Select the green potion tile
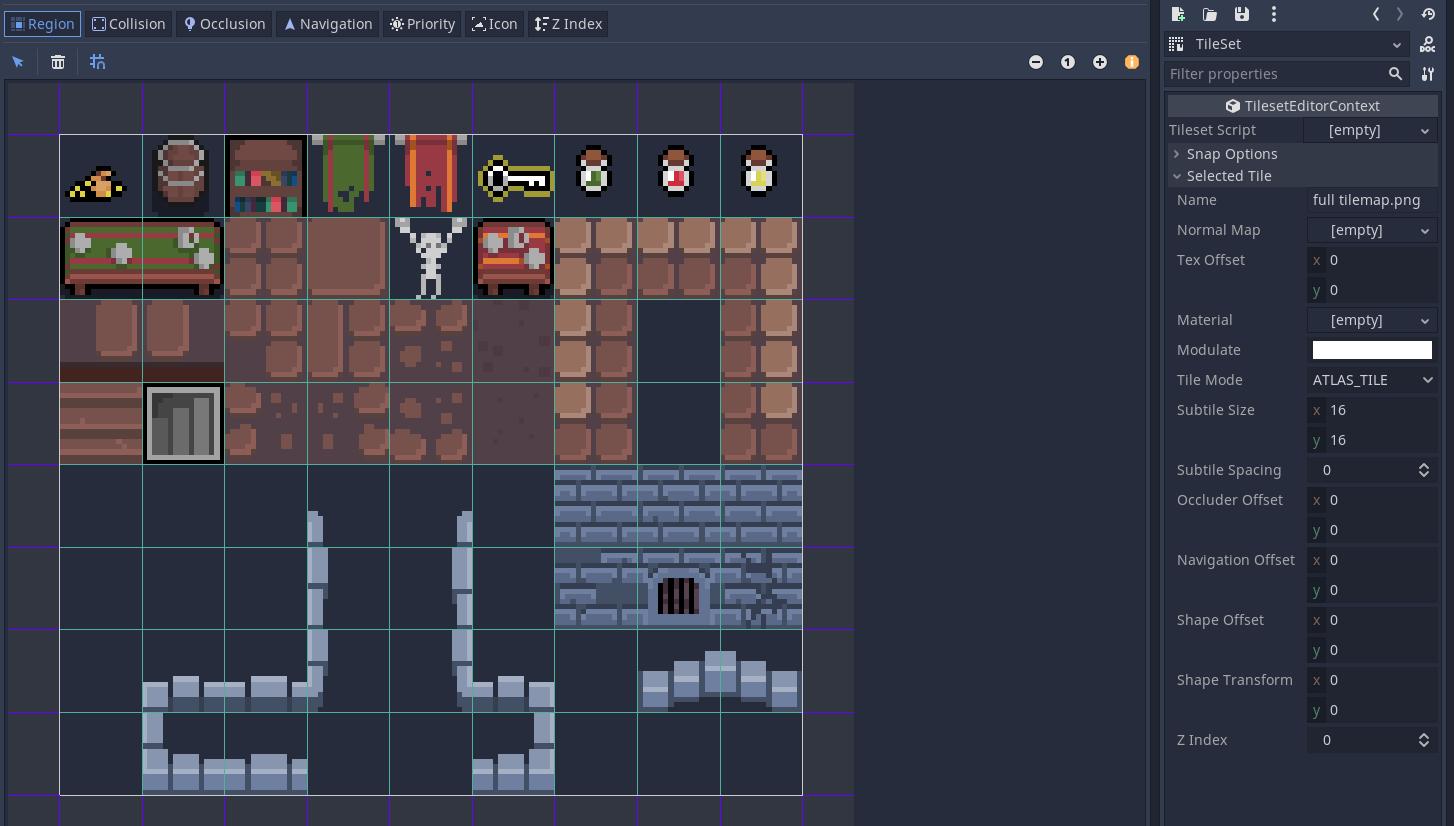This screenshot has height=826, width=1454. (596, 177)
